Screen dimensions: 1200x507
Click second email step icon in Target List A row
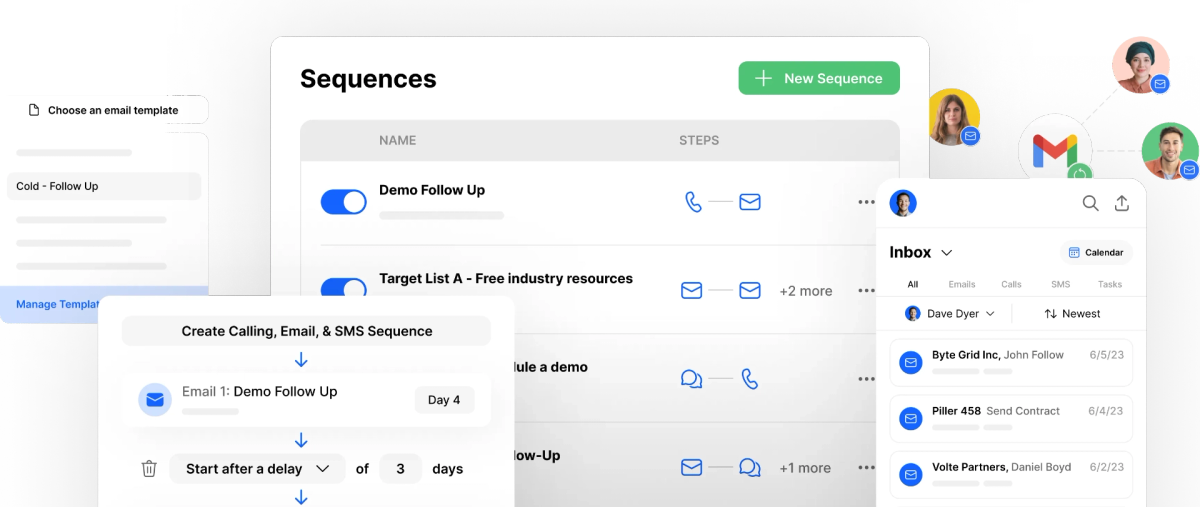pos(750,290)
